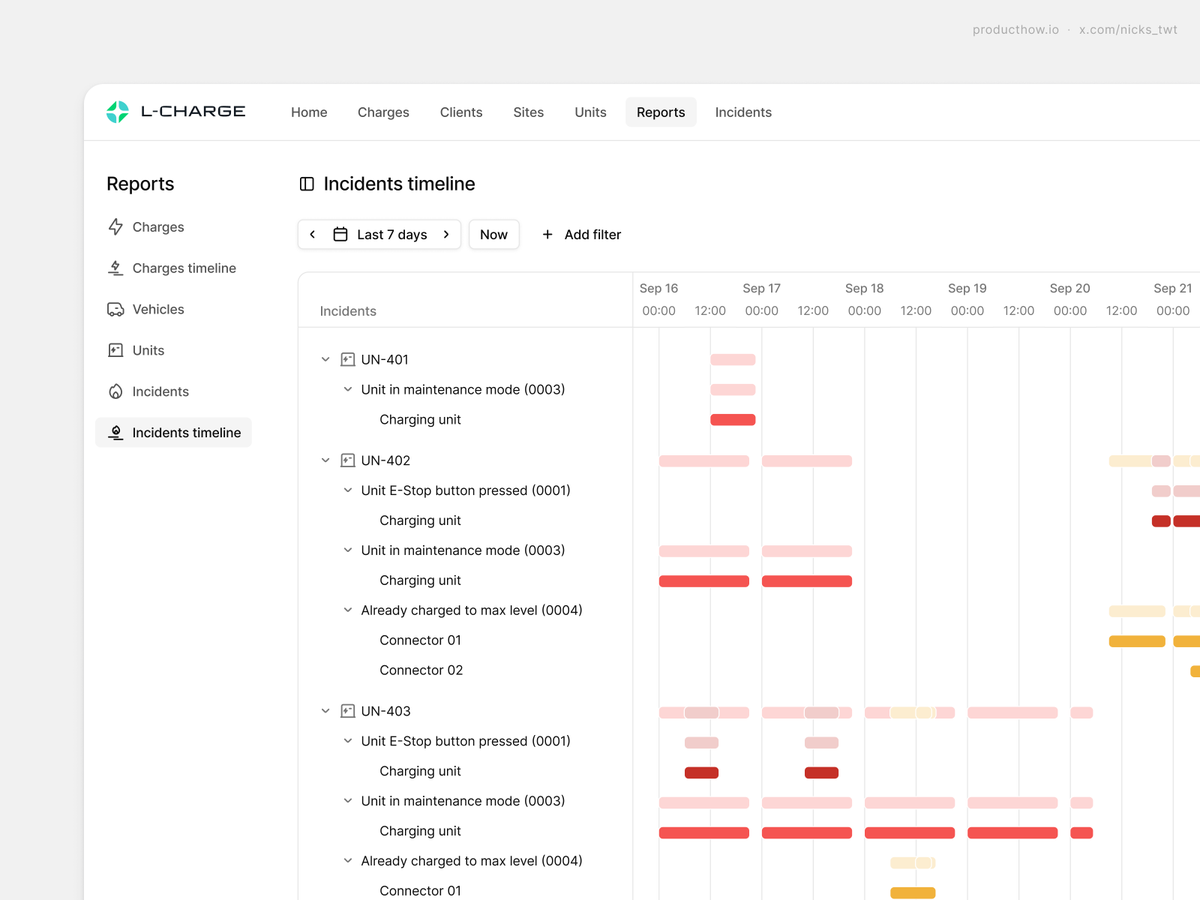Click the unit icon next to UN-403
Viewport: 1200px width, 900px height.
pos(348,711)
